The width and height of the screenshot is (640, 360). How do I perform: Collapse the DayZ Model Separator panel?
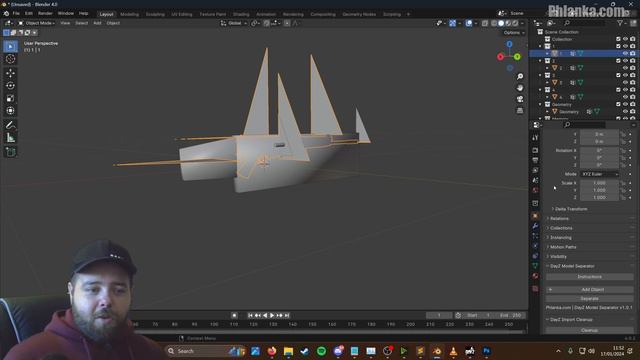pyautogui.click(x=571, y=266)
